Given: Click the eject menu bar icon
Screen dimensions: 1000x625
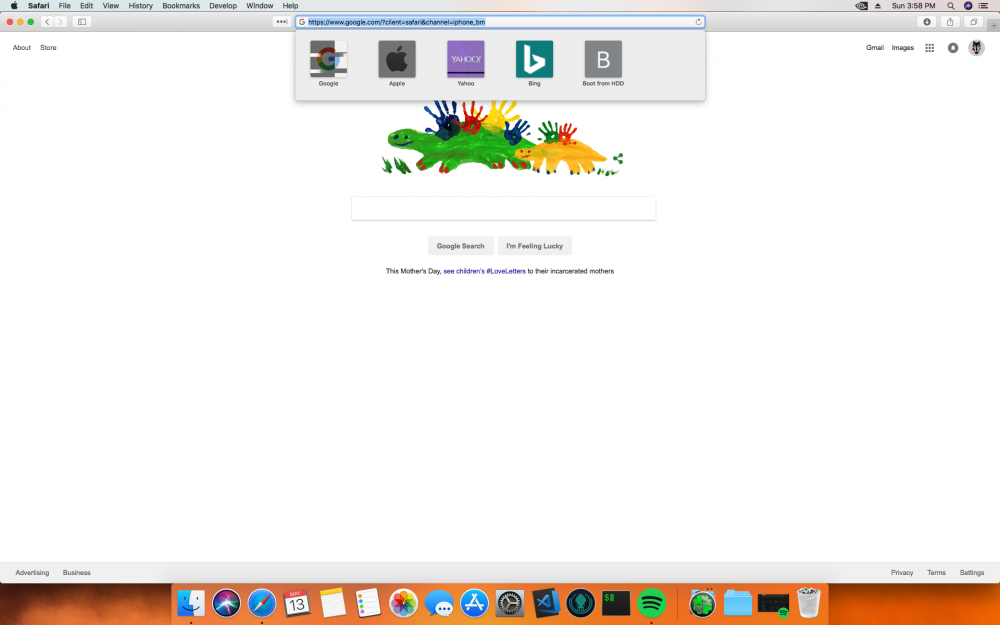Looking at the screenshot, I should pyautogui.click(x=878, y=6).
